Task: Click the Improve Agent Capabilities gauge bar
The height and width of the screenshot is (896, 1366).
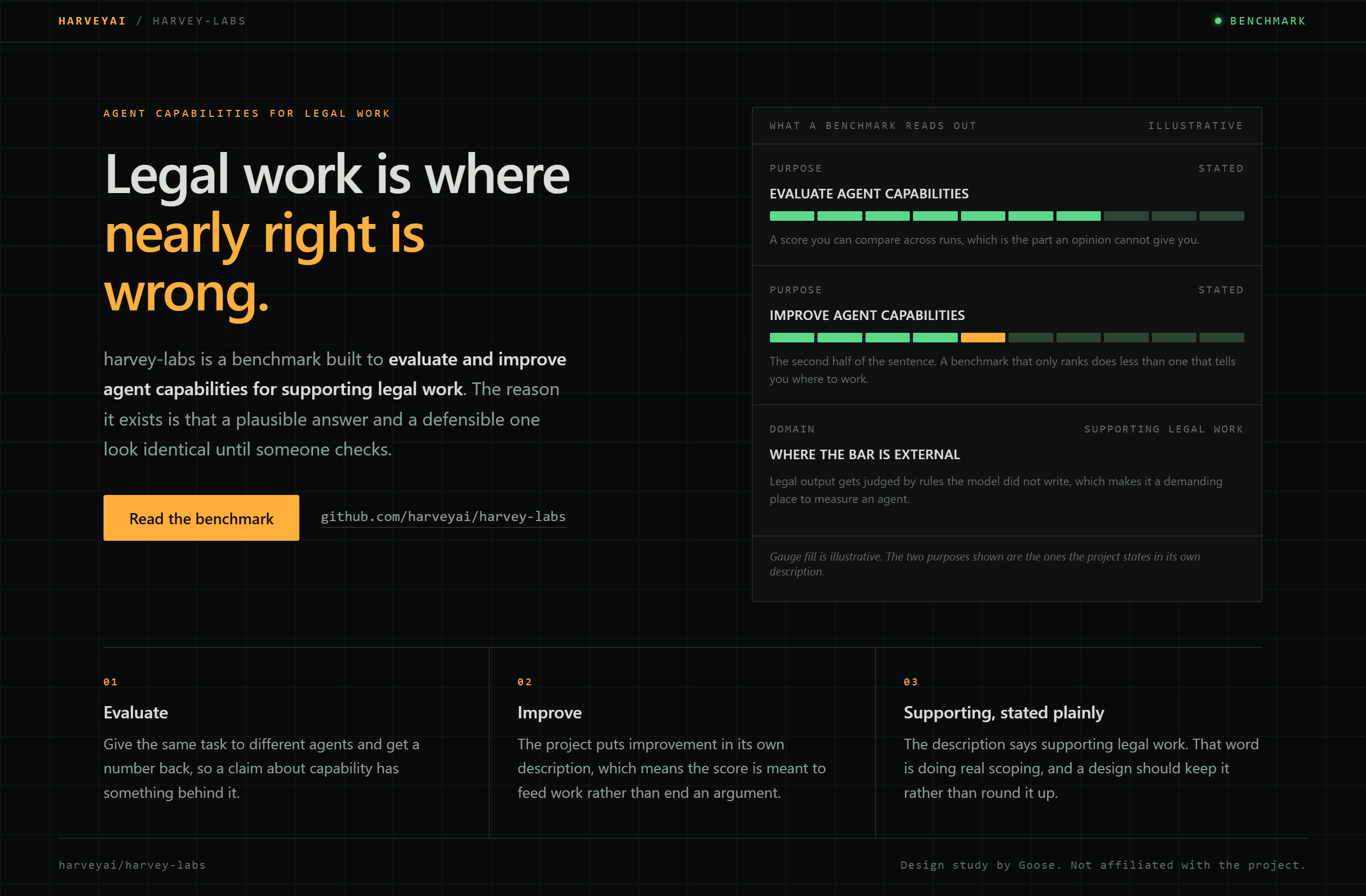Action: (1007, 338)
